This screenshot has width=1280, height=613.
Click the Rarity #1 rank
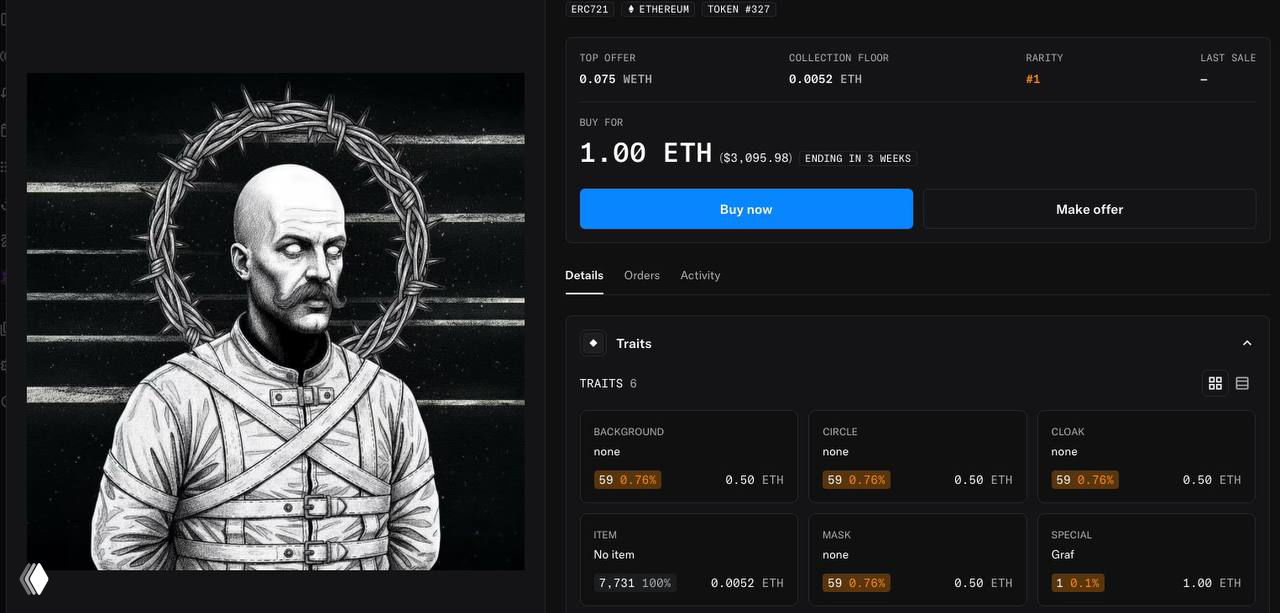pyautogui.click(x=1033, y=79)
